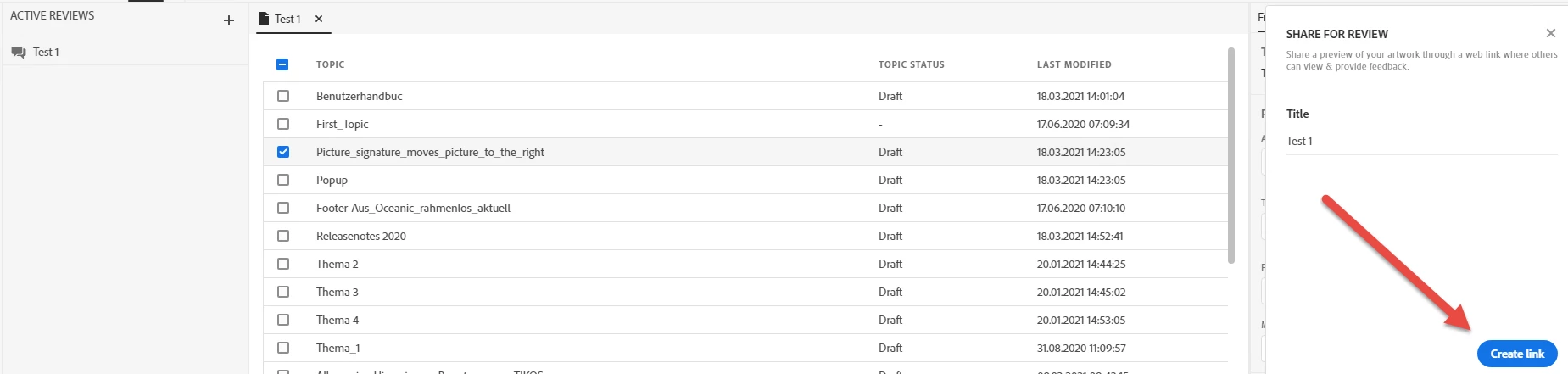This screenshot has height=374, width=1568.
Task: Open the Test 1 review in Active Reviews
Action: coord(46,53)
